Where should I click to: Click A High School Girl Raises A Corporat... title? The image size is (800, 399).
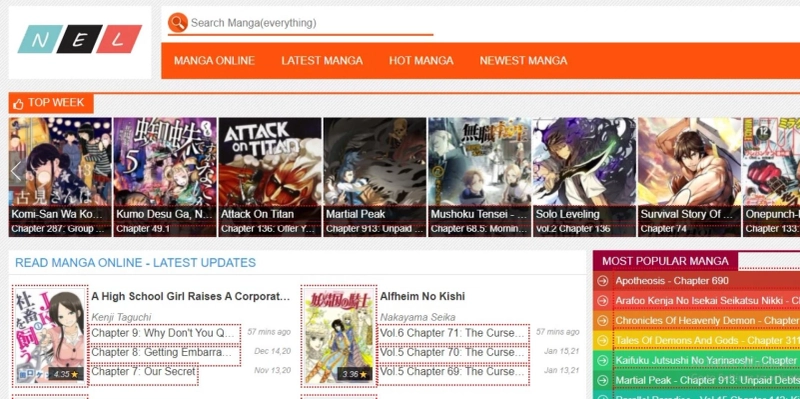coord(191,296)
